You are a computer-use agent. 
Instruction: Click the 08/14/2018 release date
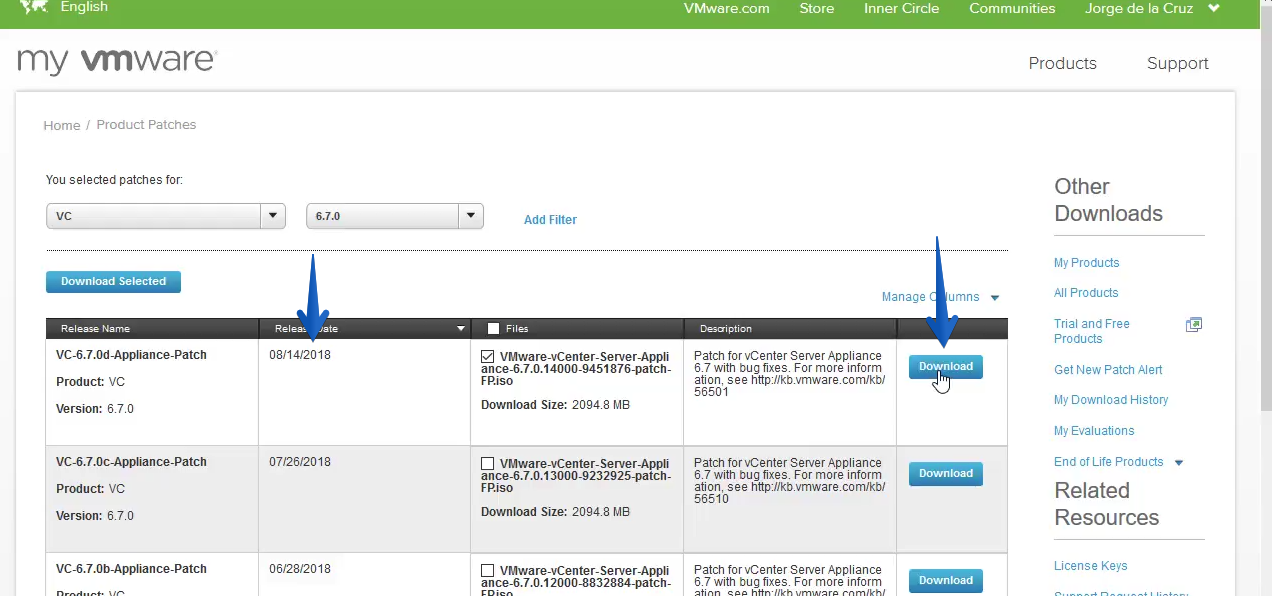click(299, 355)
